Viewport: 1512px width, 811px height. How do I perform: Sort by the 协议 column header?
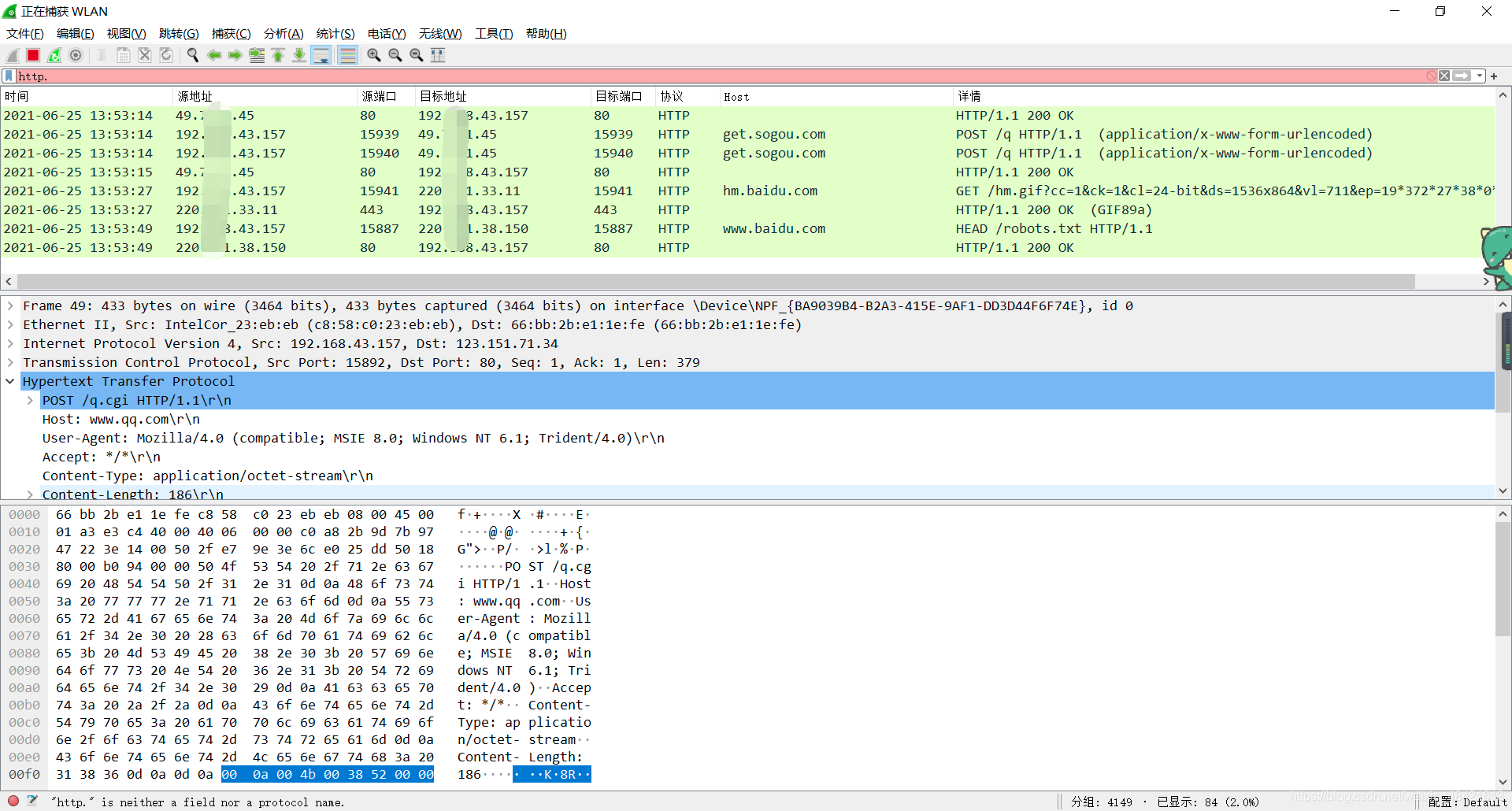click(x=687, y=96)
